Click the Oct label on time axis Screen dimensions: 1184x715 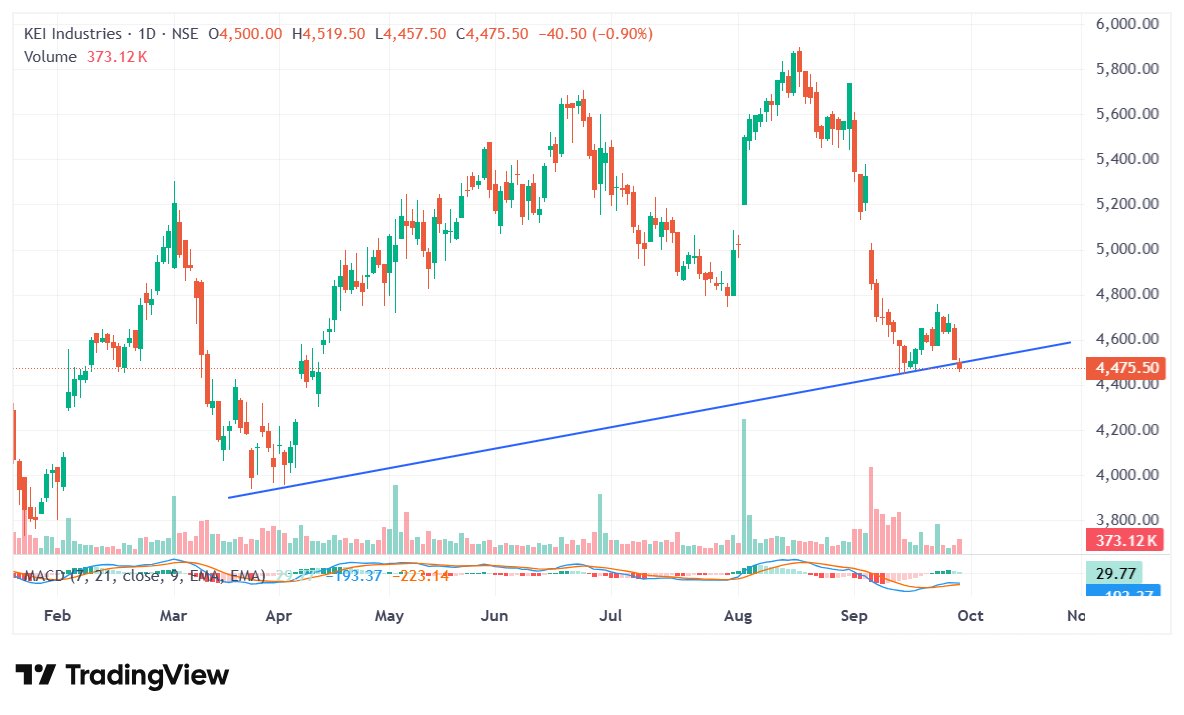(970, 616)
